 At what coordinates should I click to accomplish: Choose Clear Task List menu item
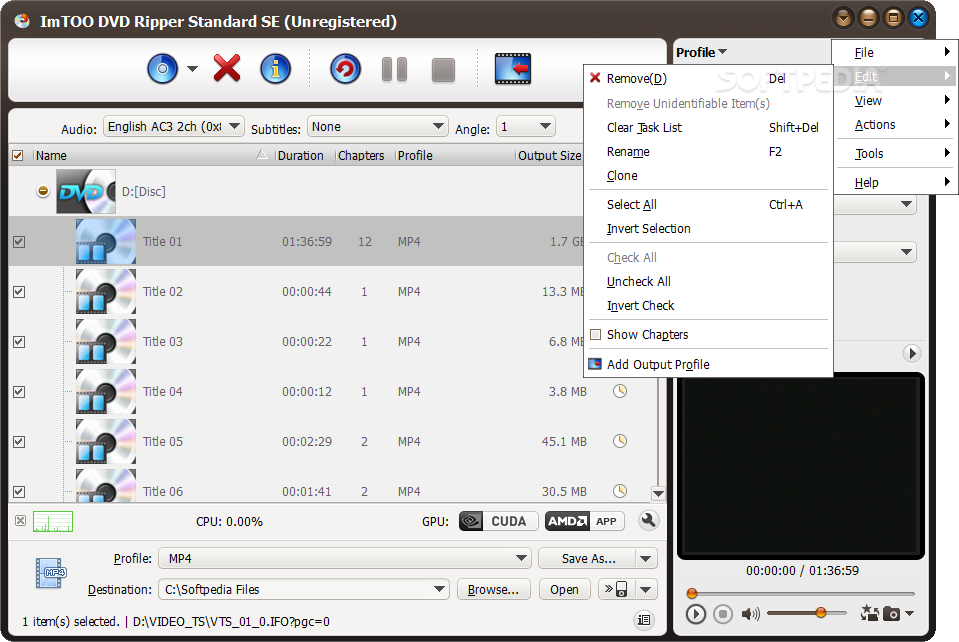point(708,127)
